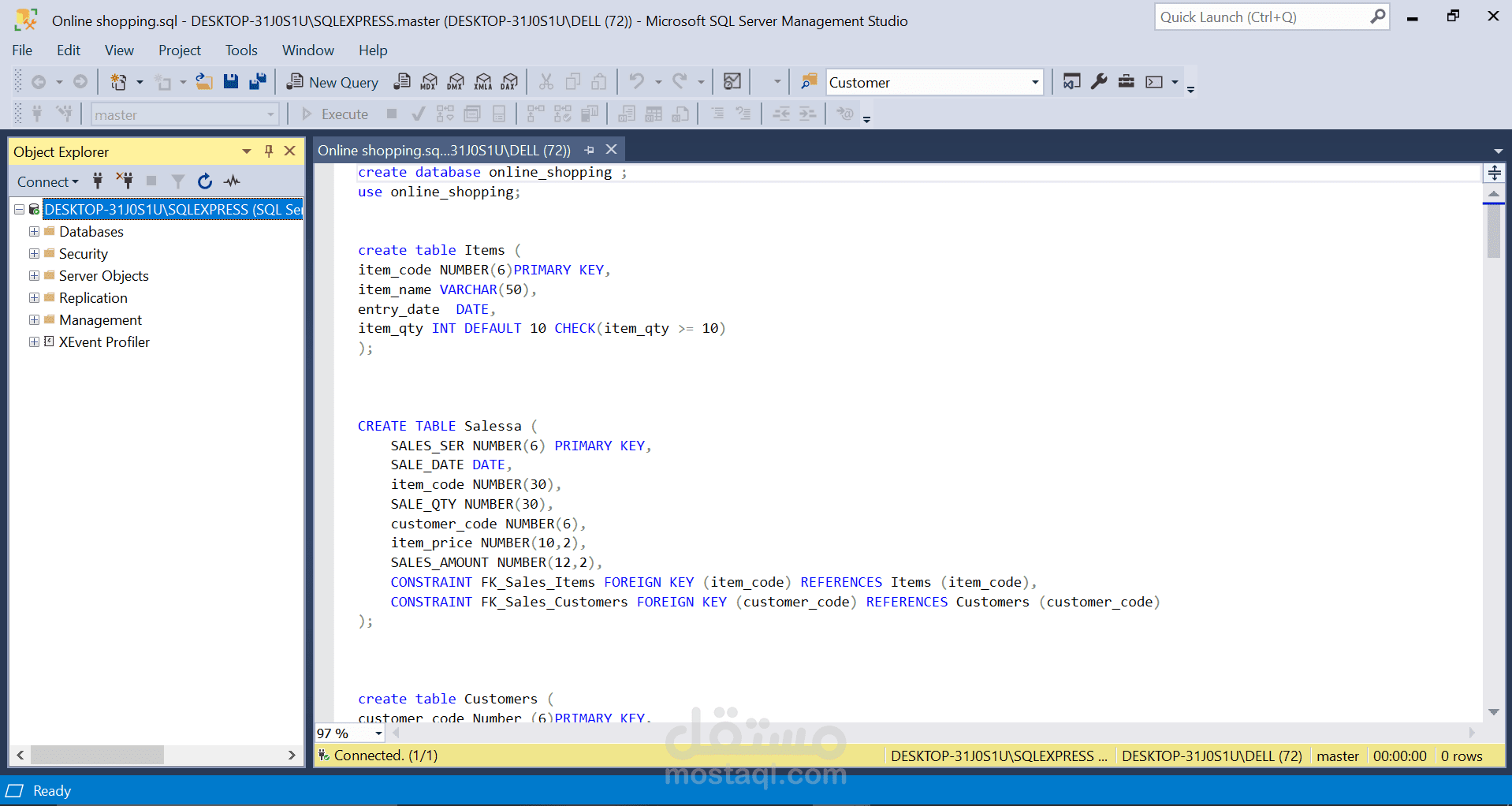The height and width of the screenshot is (806, 1512).
Task: Open the Toolbox icon
Action: (x=1127, y=82)
